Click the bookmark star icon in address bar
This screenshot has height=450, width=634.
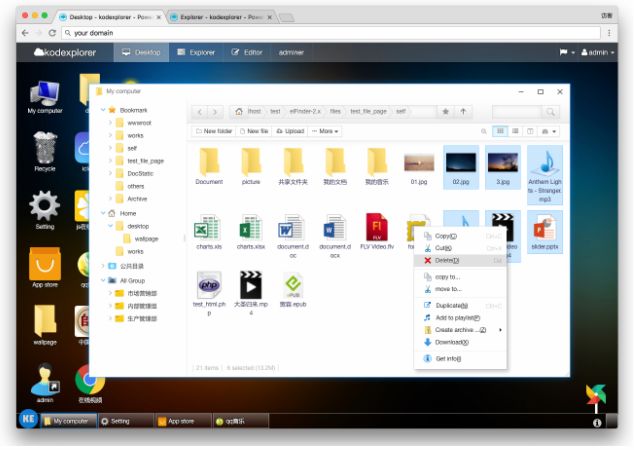(445, 111)
